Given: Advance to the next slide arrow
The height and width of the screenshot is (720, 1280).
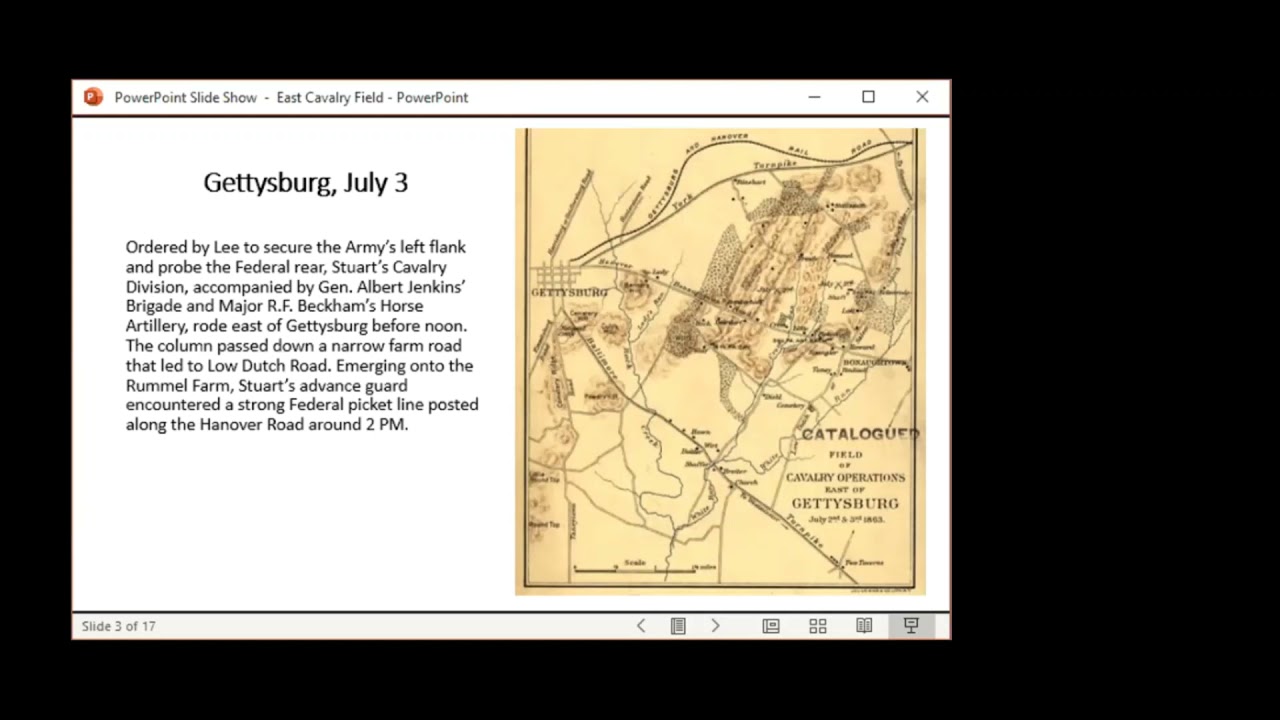Looking at the screenshot, I should click(x=715, y=626).
